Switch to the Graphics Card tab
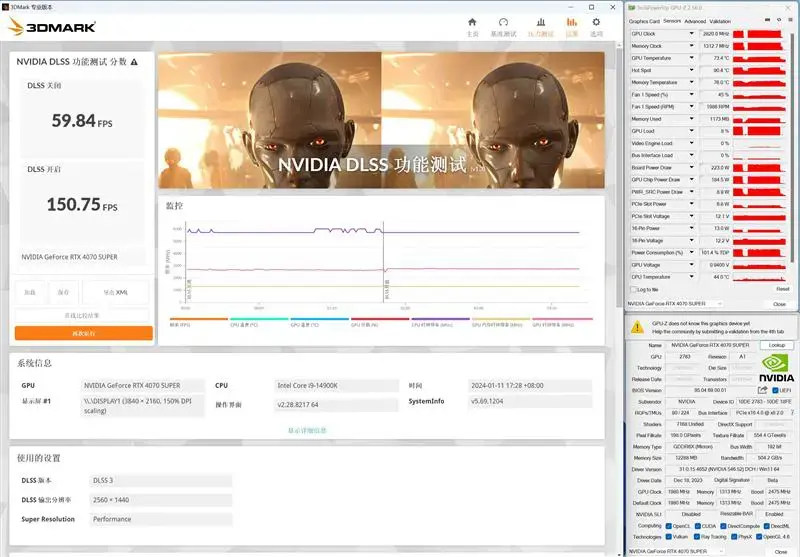The image size is (800, 557). click(644, 21)
